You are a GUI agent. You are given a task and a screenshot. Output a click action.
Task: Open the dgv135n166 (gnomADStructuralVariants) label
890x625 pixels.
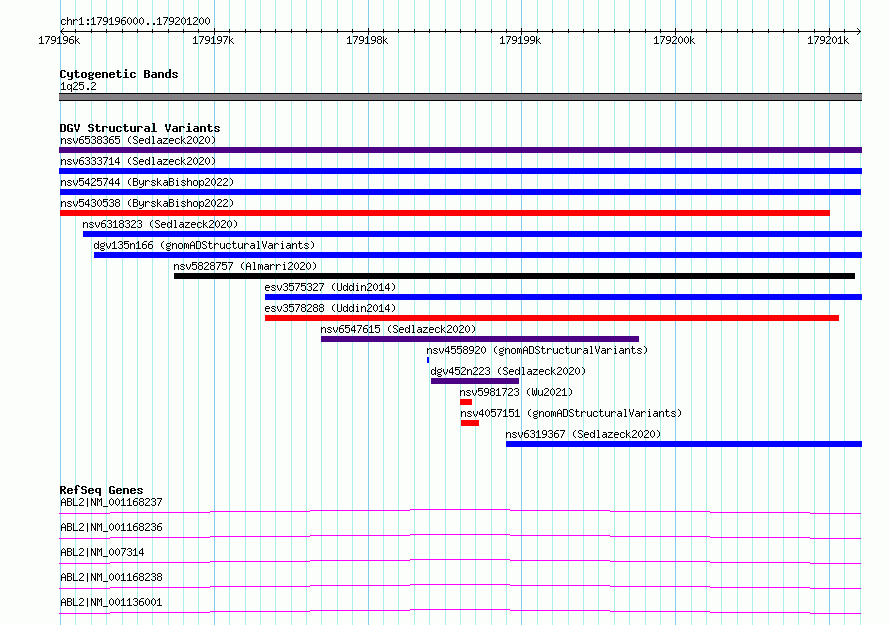tap(204, 245)
